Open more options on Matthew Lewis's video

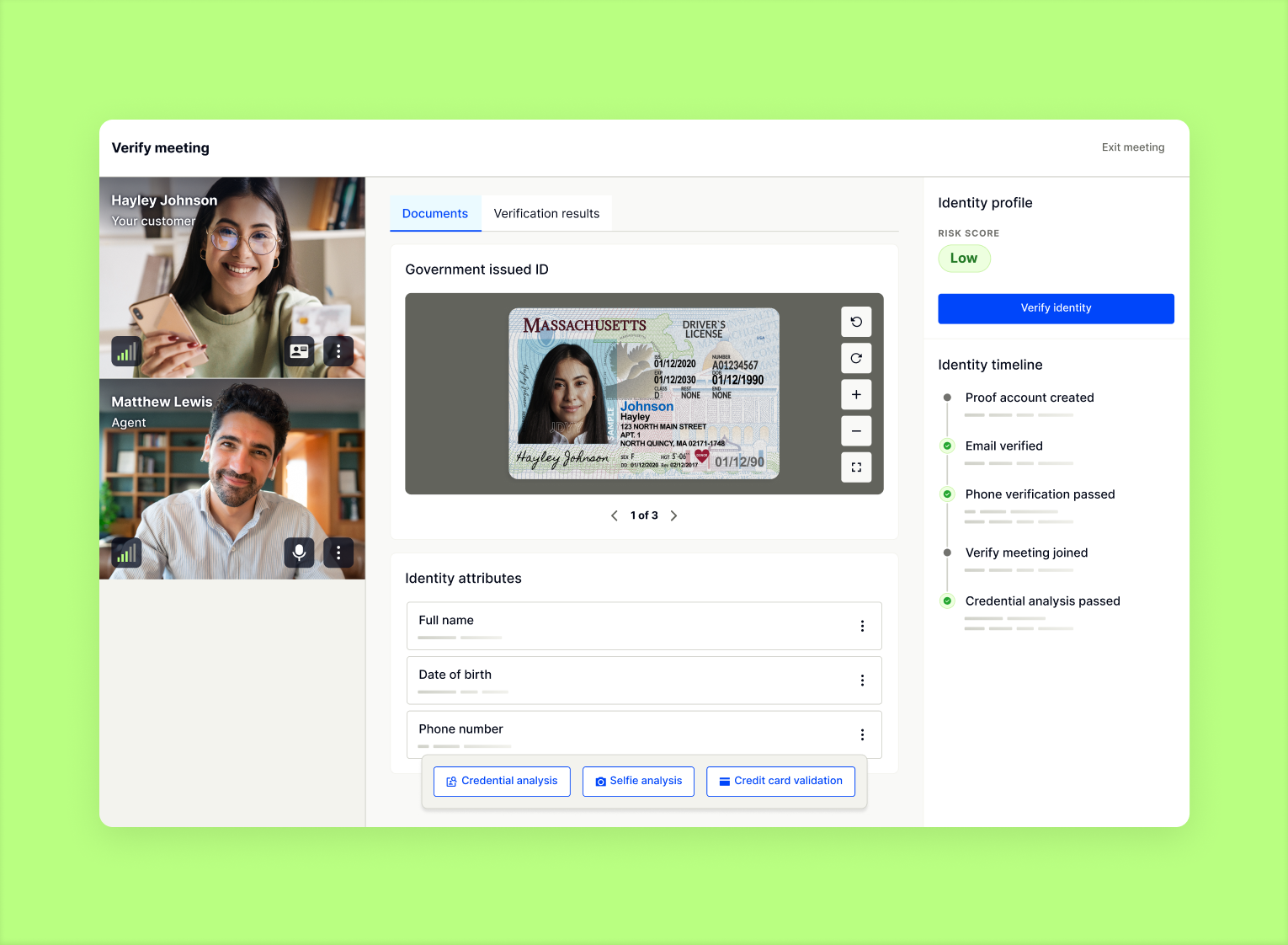coord(338,553)
